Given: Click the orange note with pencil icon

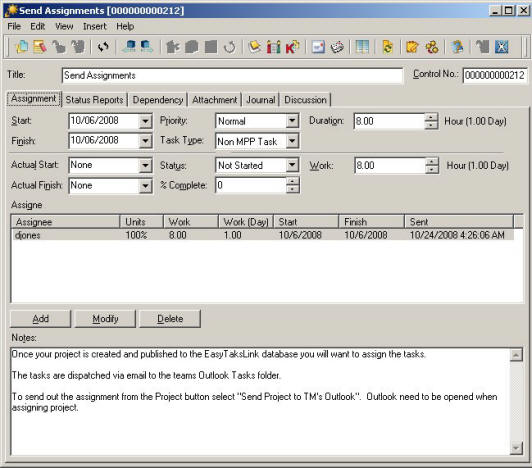Looking at the screenshot, I should point(413,47).
